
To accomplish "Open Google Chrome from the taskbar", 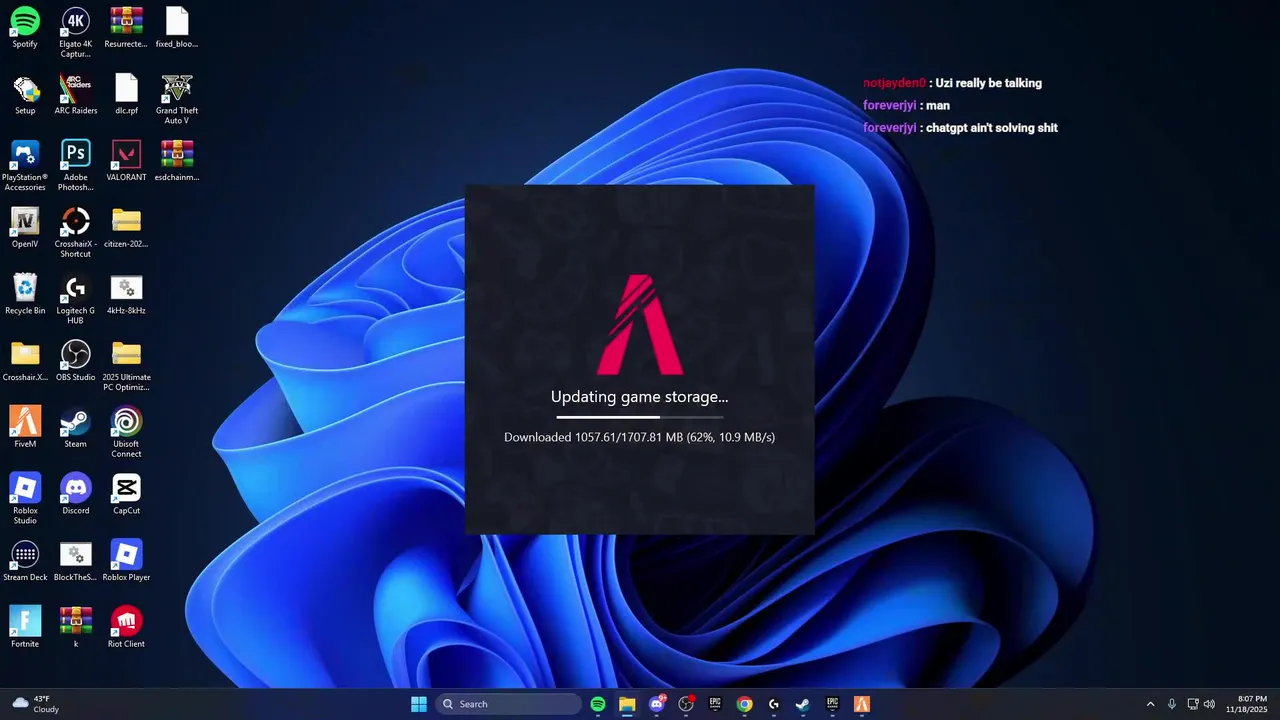I will 744,704.
